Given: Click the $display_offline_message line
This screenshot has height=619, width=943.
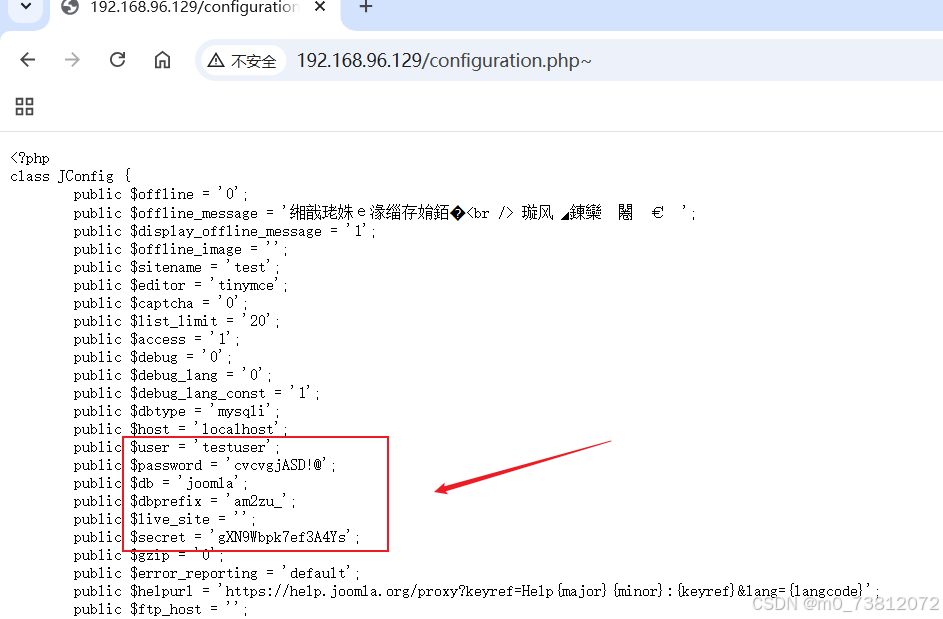Looking at the screenshot, I should (x=224, y=231).
